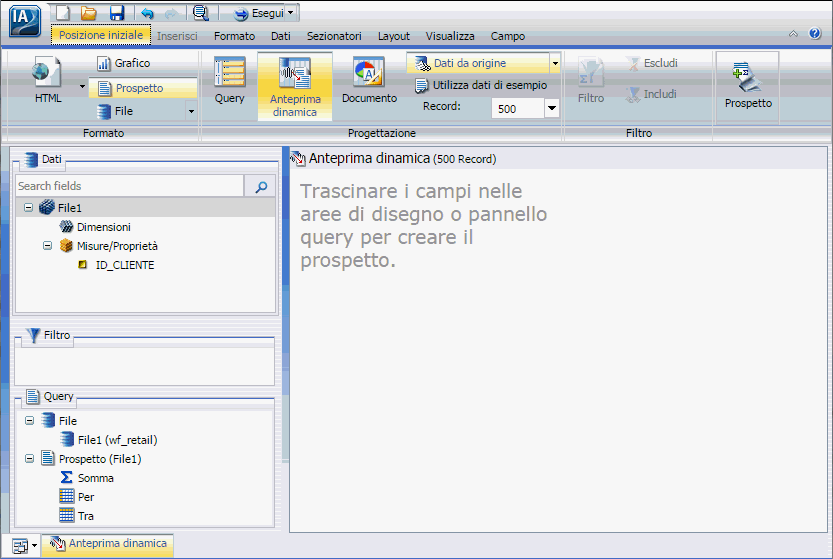Choose Grafico format option
Viewport: 833px width, 559px height.
click(124, 63)
